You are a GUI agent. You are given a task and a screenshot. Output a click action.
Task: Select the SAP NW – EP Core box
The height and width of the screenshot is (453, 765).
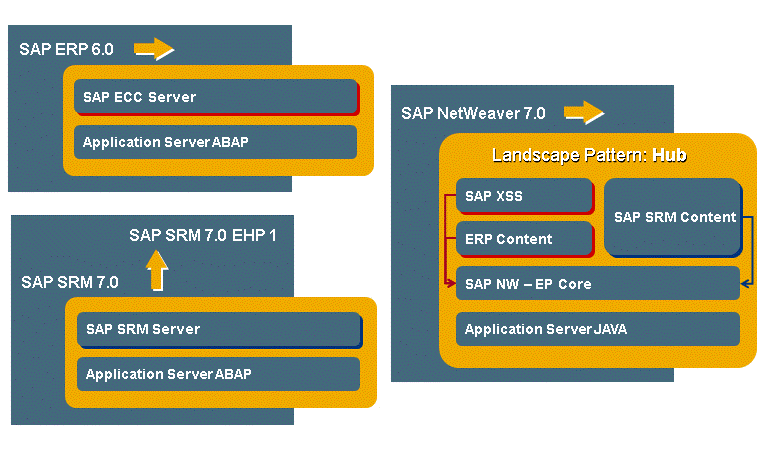tap(597, 284)
